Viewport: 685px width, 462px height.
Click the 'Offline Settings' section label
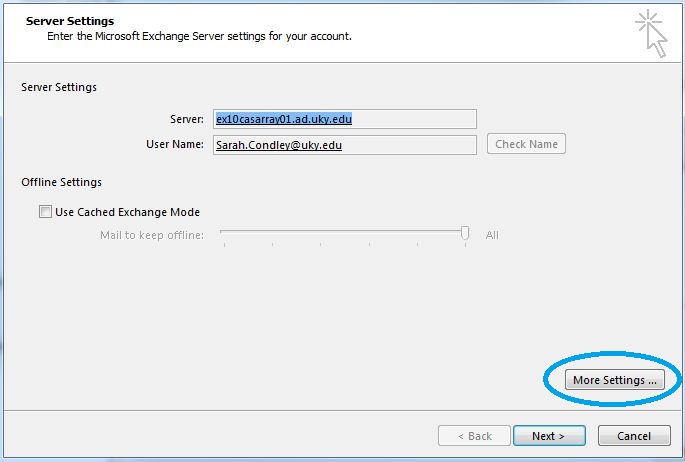pyautogui.click(x=62, y=182)
